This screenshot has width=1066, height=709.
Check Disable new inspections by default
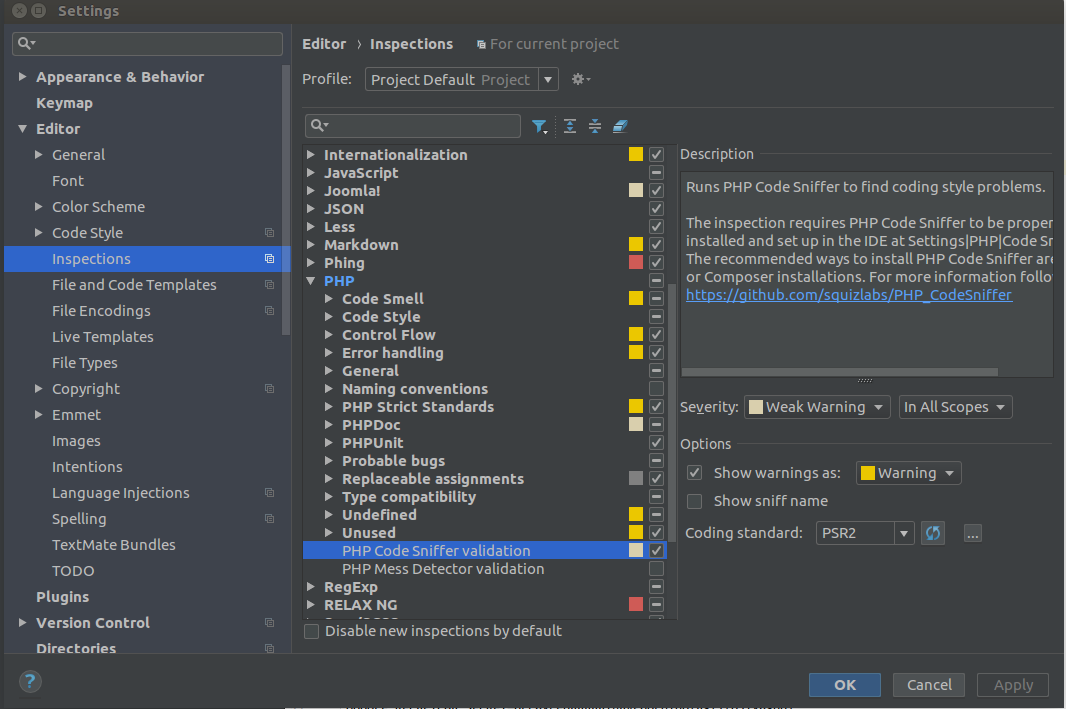point(312,631)
